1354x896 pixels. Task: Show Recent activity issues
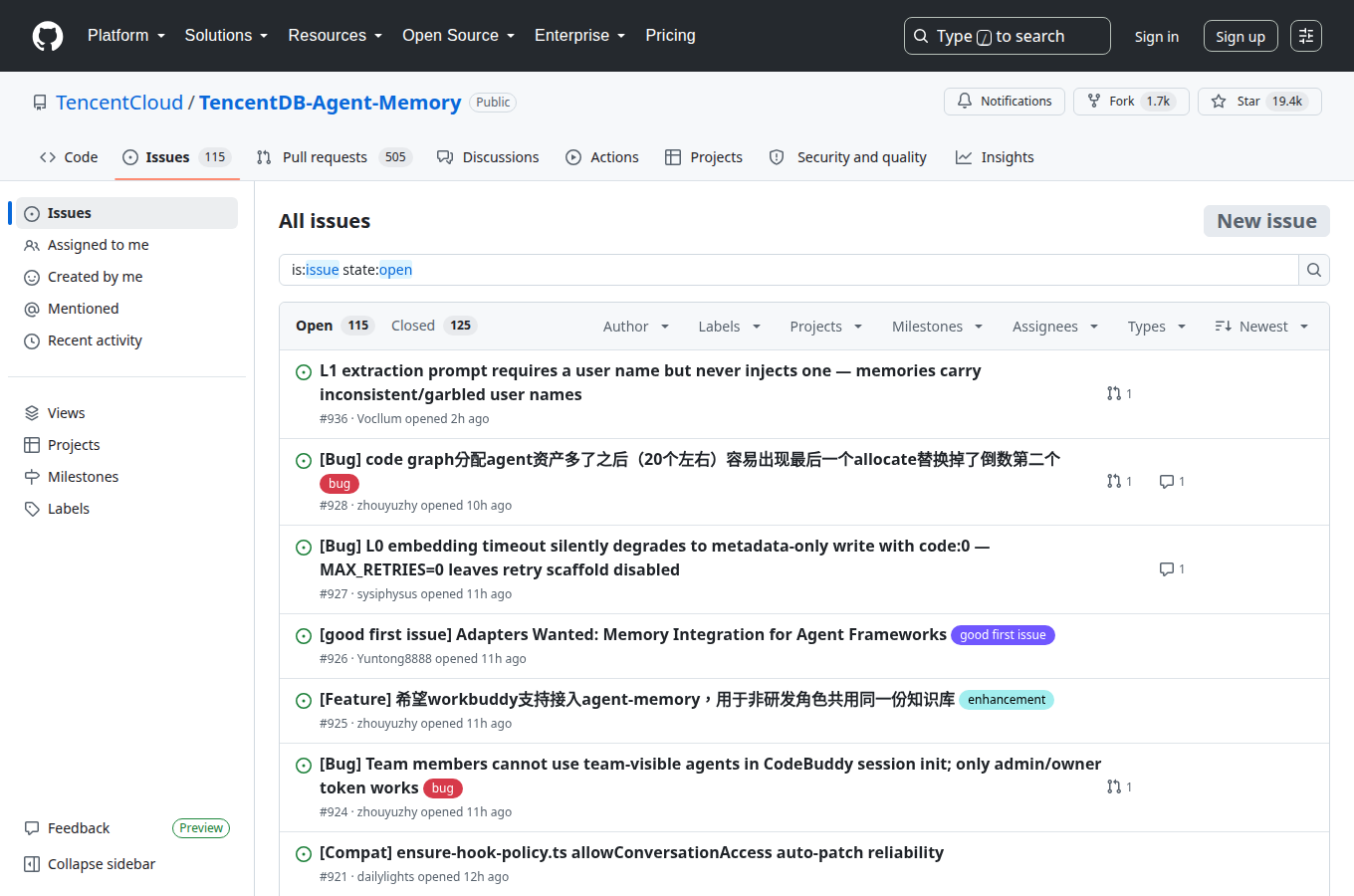pos(126,340)
